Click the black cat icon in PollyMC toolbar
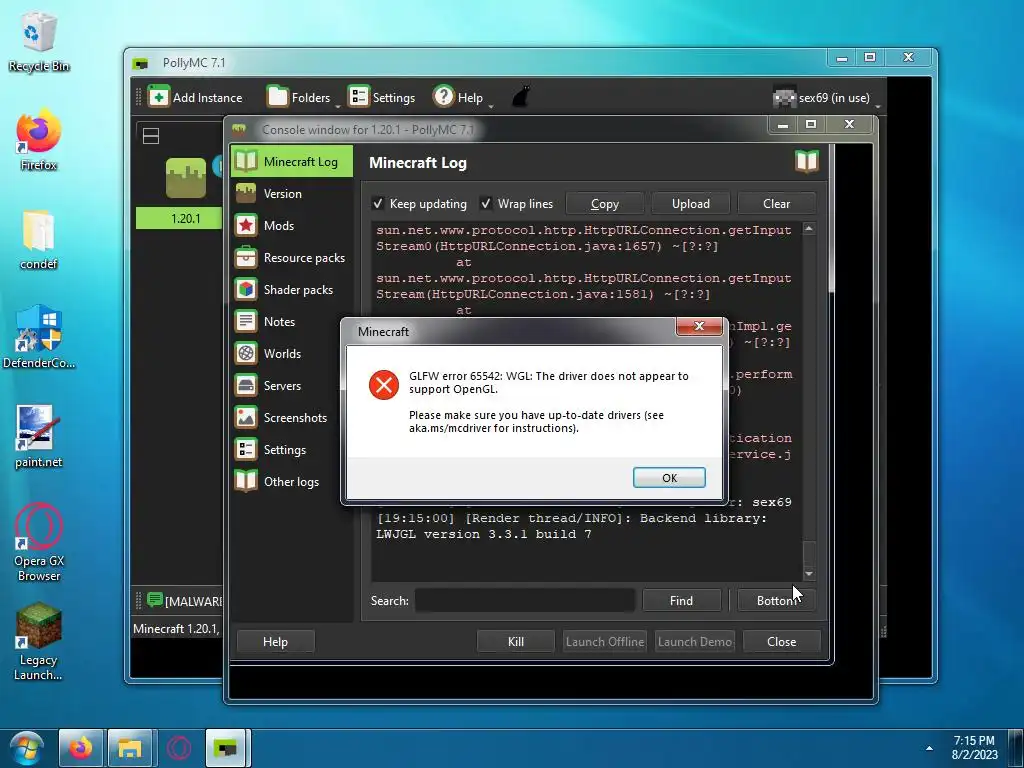The height and width of the screenshot is (768, 1024). click(520, 97)
